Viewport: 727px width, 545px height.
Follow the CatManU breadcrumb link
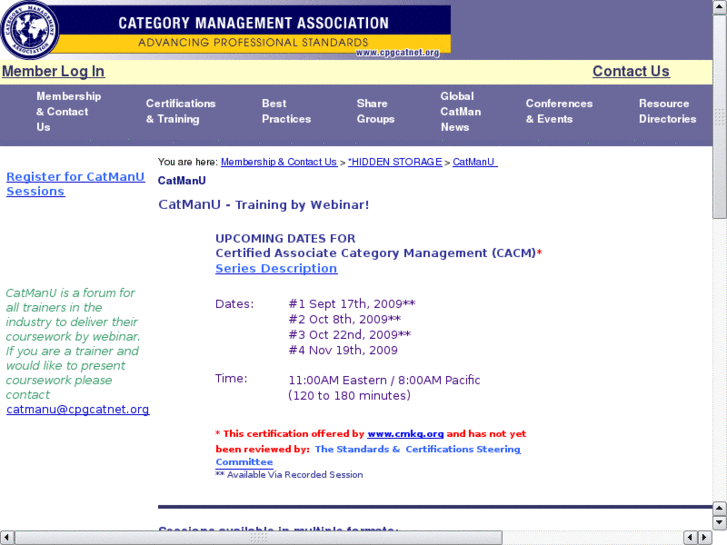click(x=475, y=162)
